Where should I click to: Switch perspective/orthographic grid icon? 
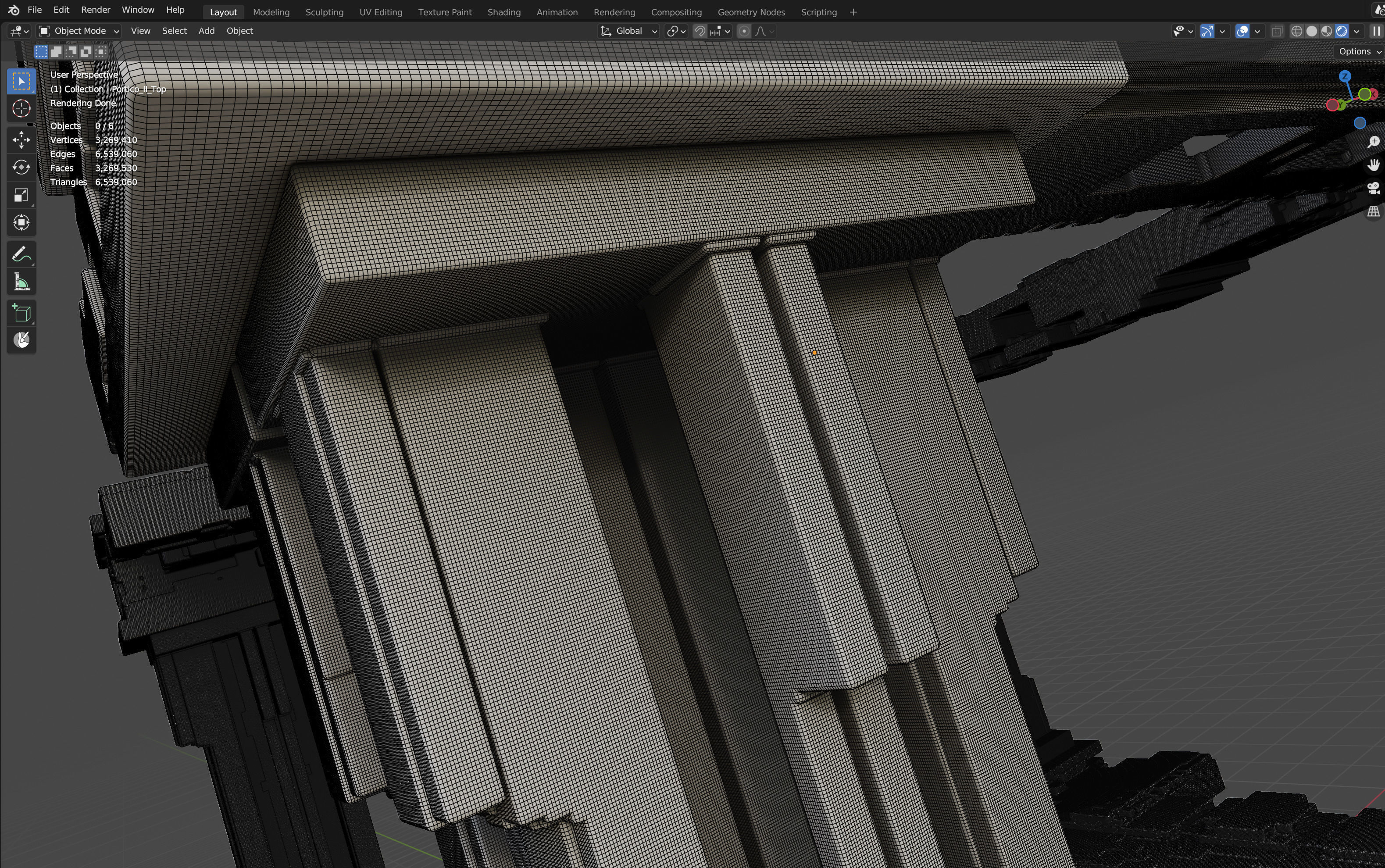point(1373,212)
